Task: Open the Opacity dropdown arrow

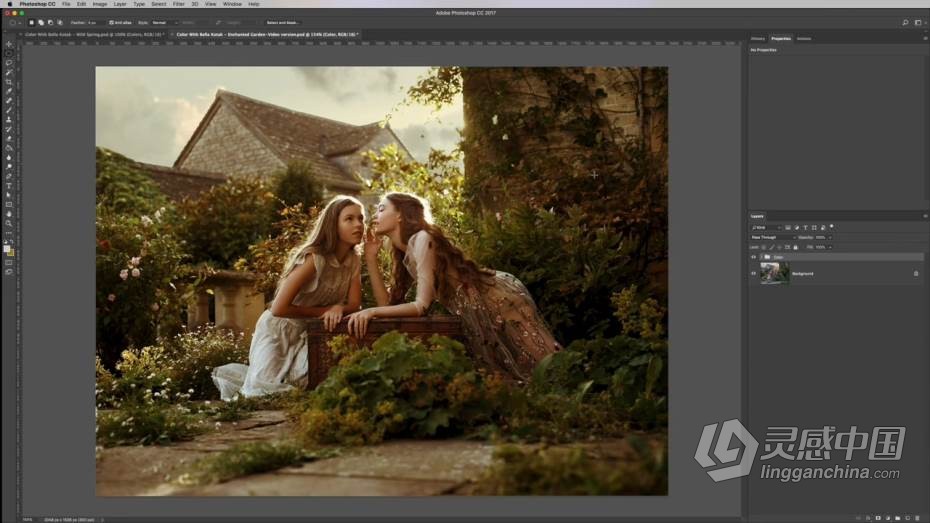Action: pyautogui.click(x=830, y=237)
